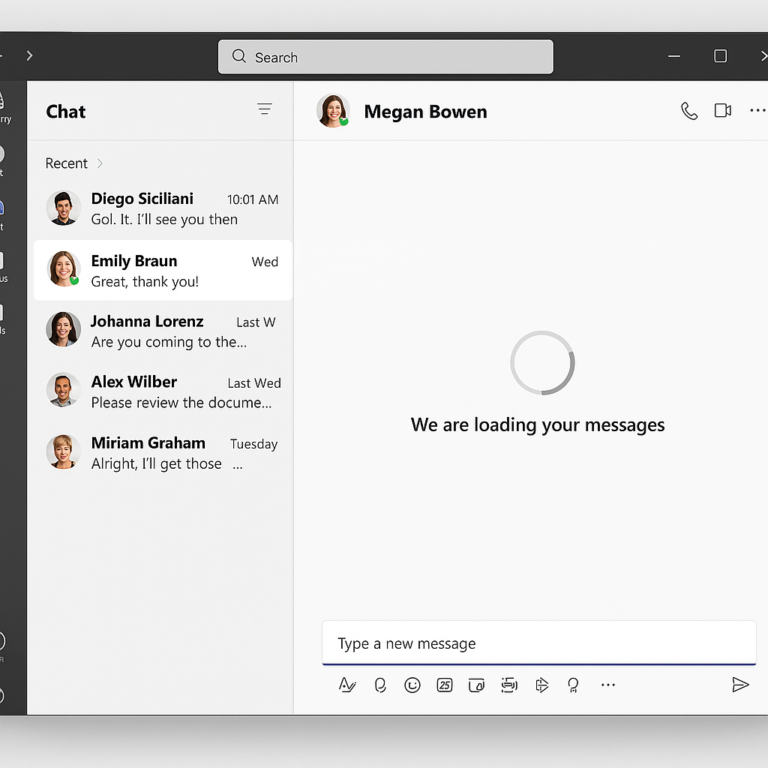Image resolution: width=768 pixels, height=768 pixels.
Task: Click the calendar icon in compose toolbar
Action: pyautogui.click(x=445, y=685)
